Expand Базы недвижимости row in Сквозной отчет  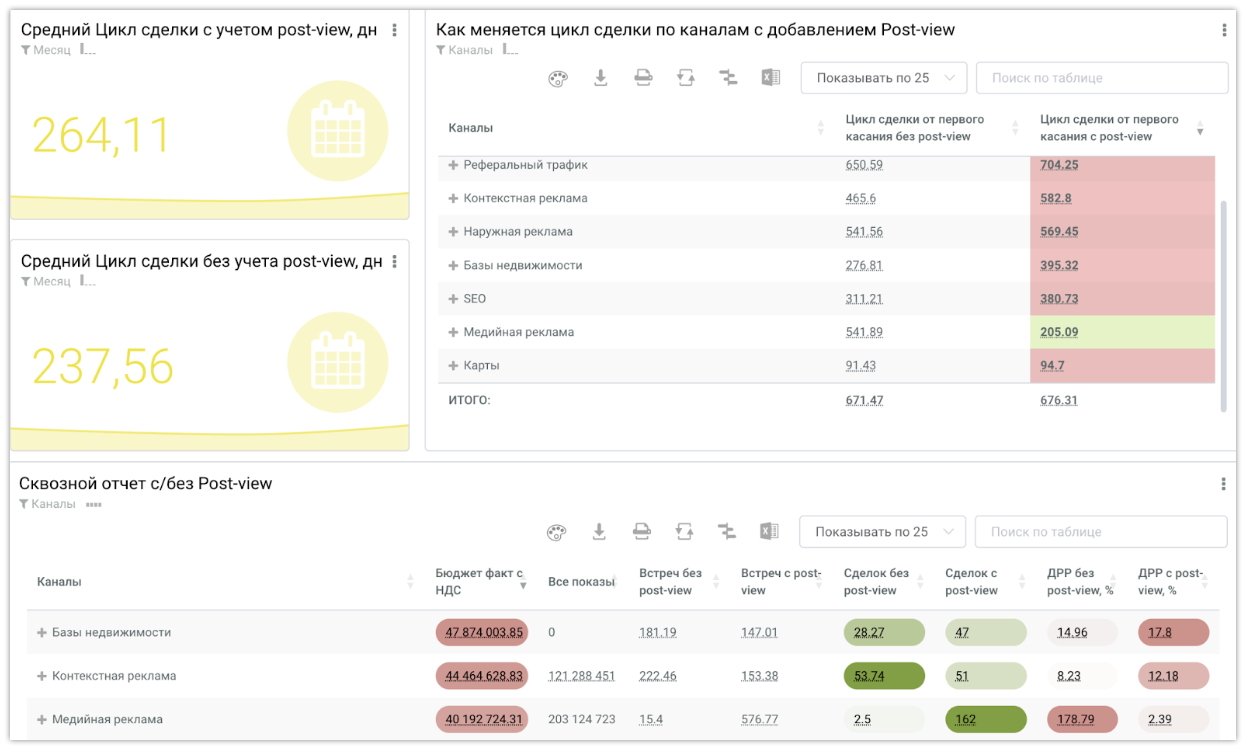coord(42,633)
